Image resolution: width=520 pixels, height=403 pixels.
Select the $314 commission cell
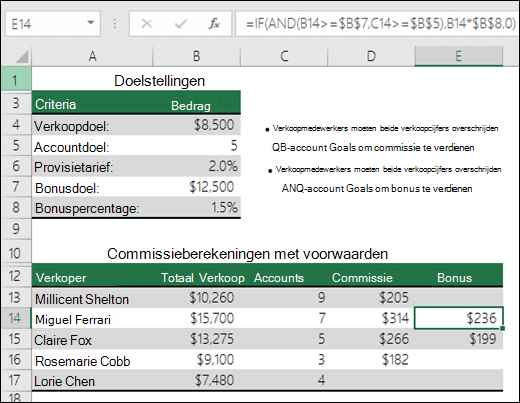pos(371,318)
